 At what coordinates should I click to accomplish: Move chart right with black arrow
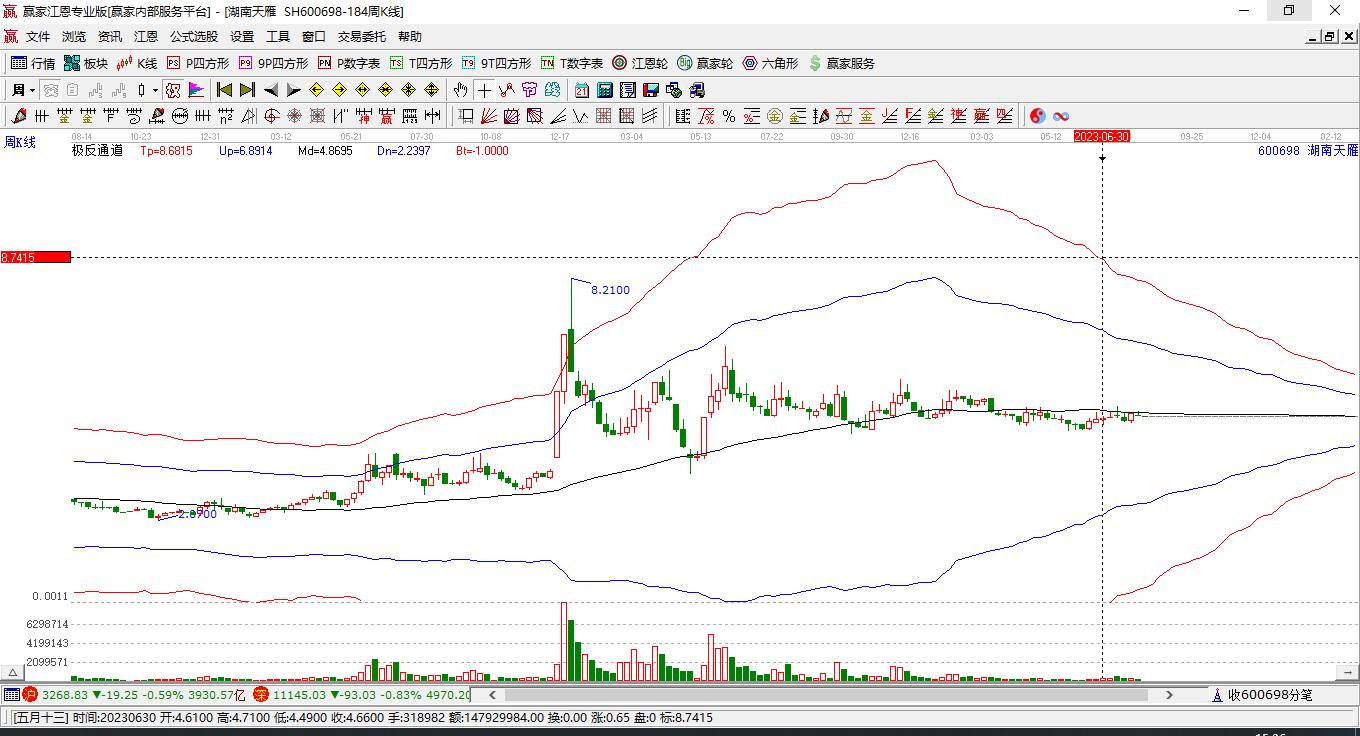point(293,90)
